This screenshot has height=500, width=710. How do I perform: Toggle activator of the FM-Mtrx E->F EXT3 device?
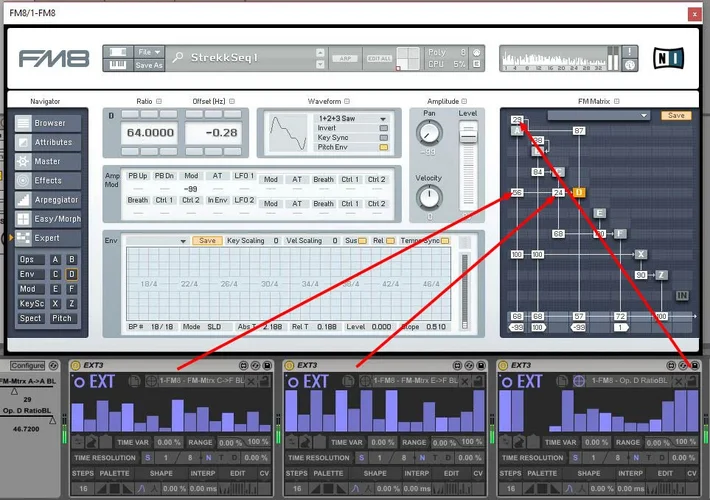coord(289,365)
